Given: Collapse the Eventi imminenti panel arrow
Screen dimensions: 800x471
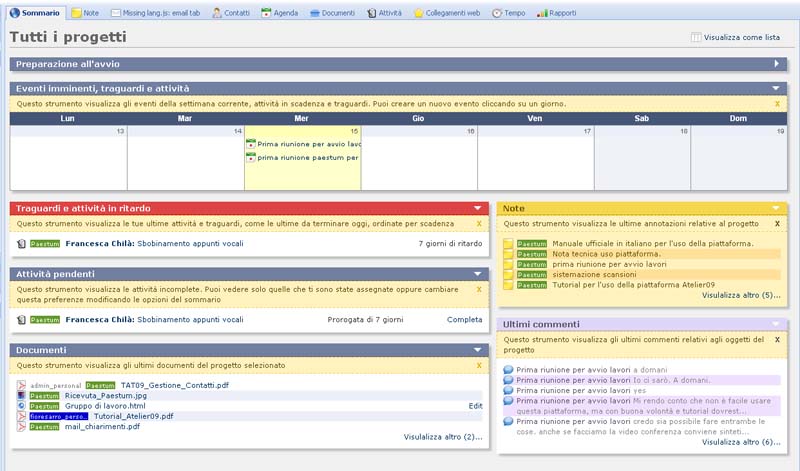Looking at the screenshot, I should [x=776, y=88].
